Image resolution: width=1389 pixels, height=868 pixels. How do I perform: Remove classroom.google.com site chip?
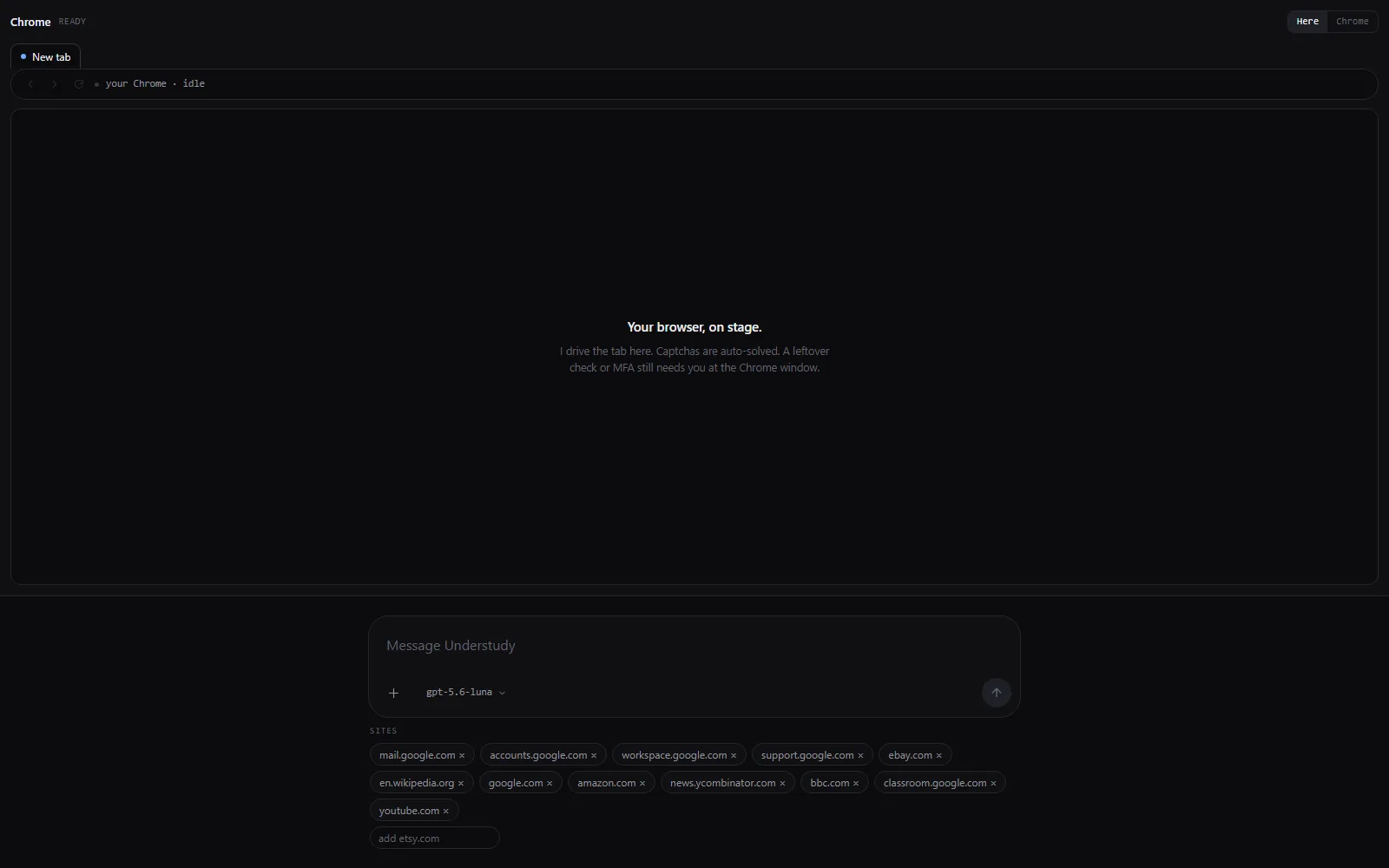(993, 784)
